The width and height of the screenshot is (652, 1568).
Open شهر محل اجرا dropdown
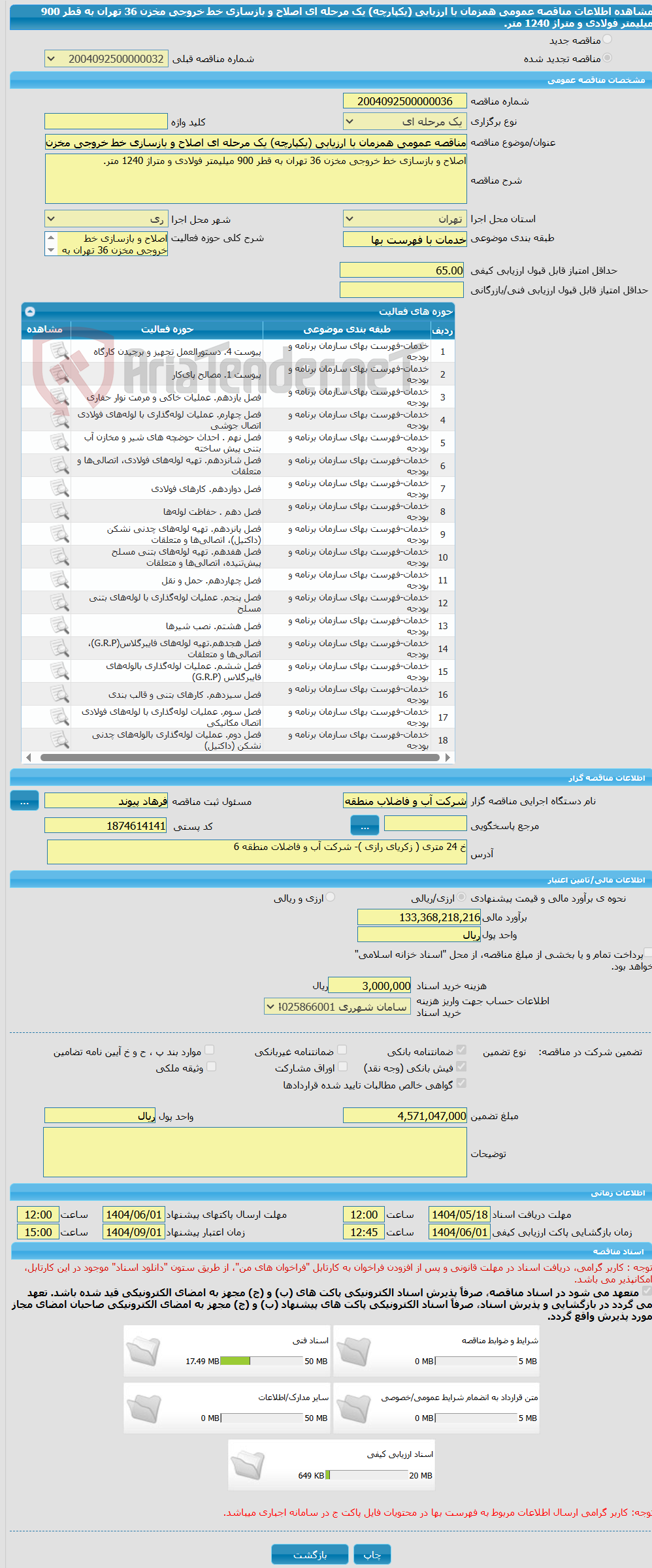(x=106, y=219)
